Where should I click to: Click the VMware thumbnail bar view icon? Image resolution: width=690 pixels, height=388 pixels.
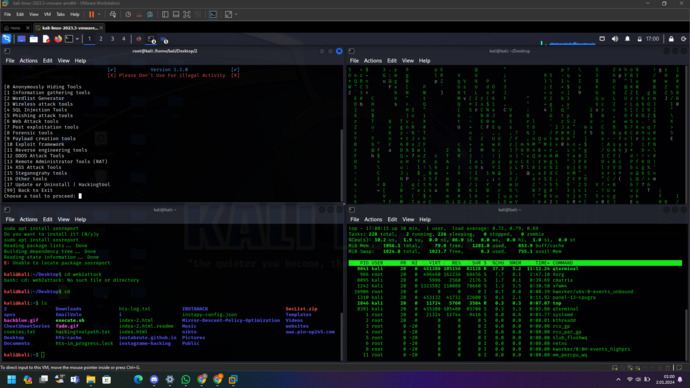click(176, 15)
